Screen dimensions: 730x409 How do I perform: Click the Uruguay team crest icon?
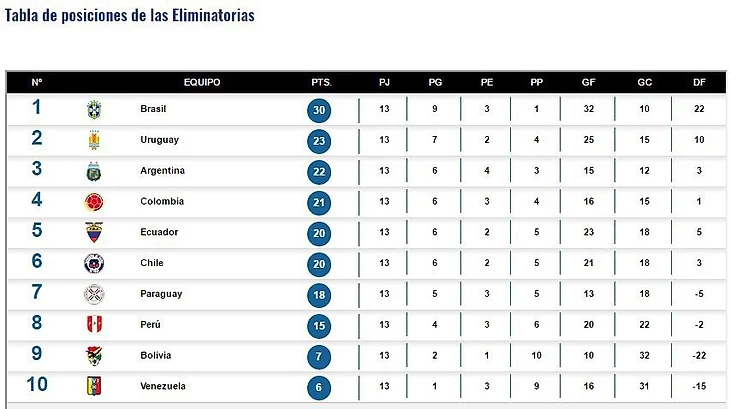(94, 140)
